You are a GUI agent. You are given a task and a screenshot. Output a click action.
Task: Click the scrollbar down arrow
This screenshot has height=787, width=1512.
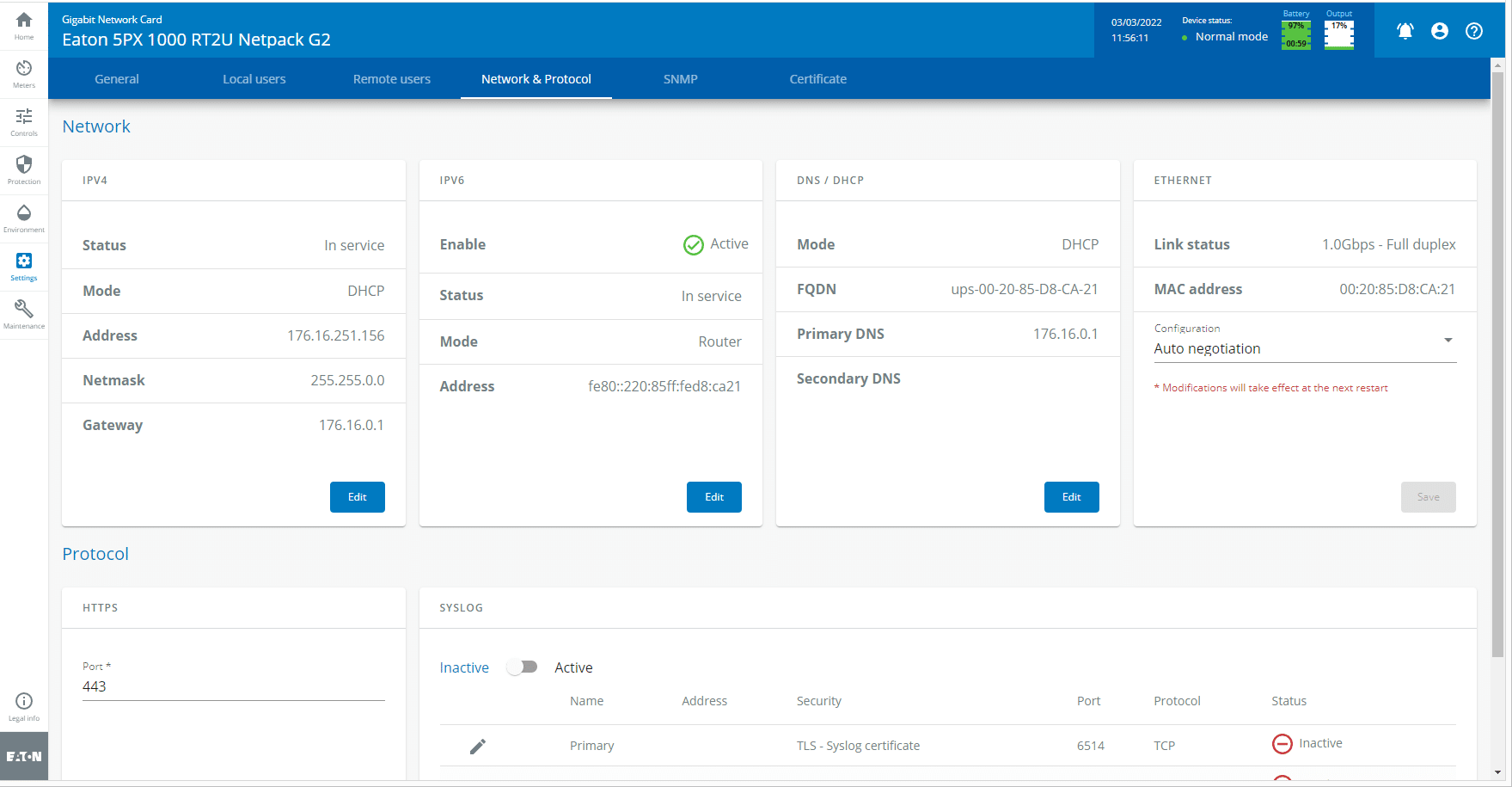(x=1498, y=772)
